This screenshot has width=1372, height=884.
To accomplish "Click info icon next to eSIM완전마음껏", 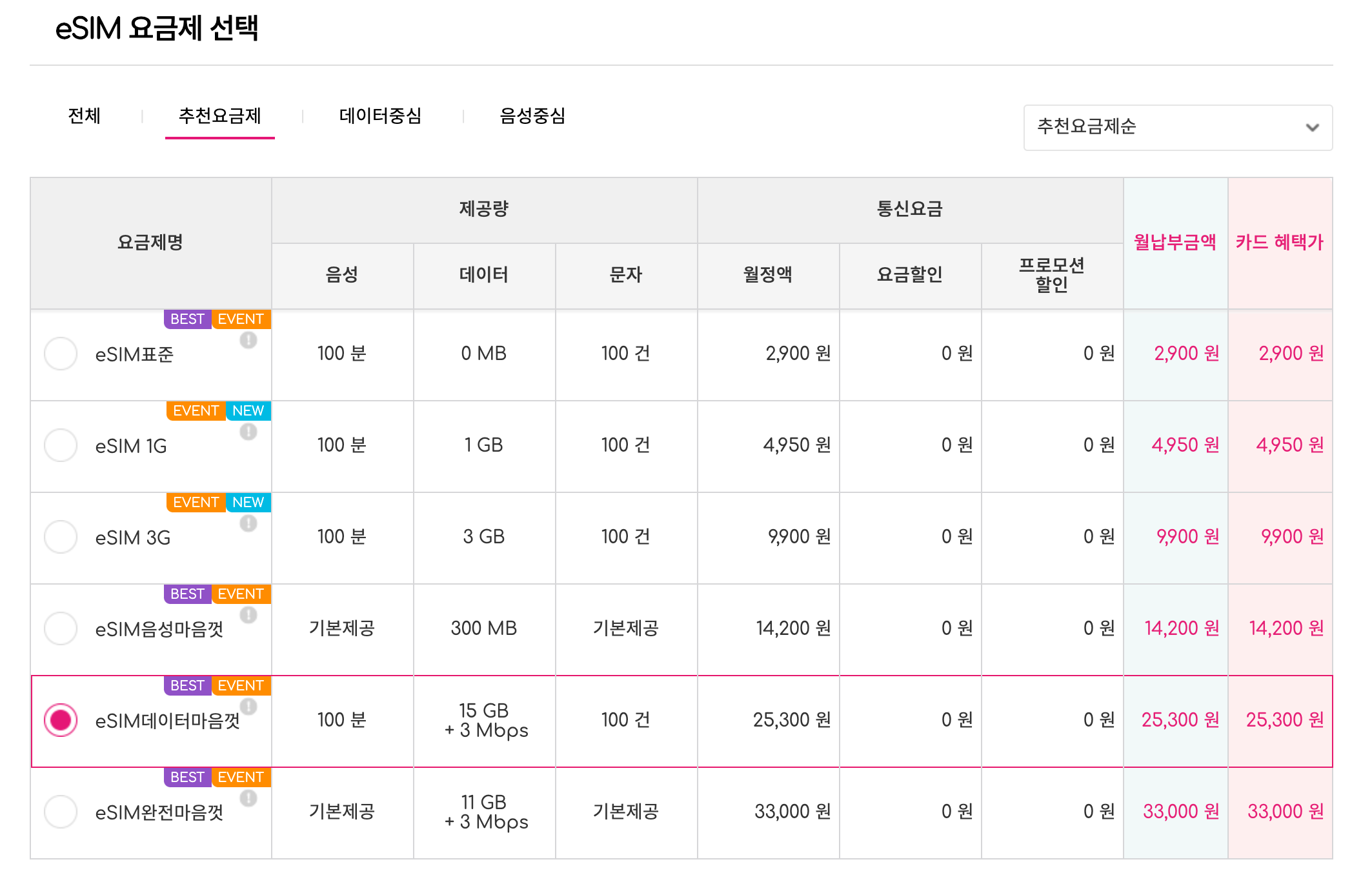I will (x=248, y=798).
